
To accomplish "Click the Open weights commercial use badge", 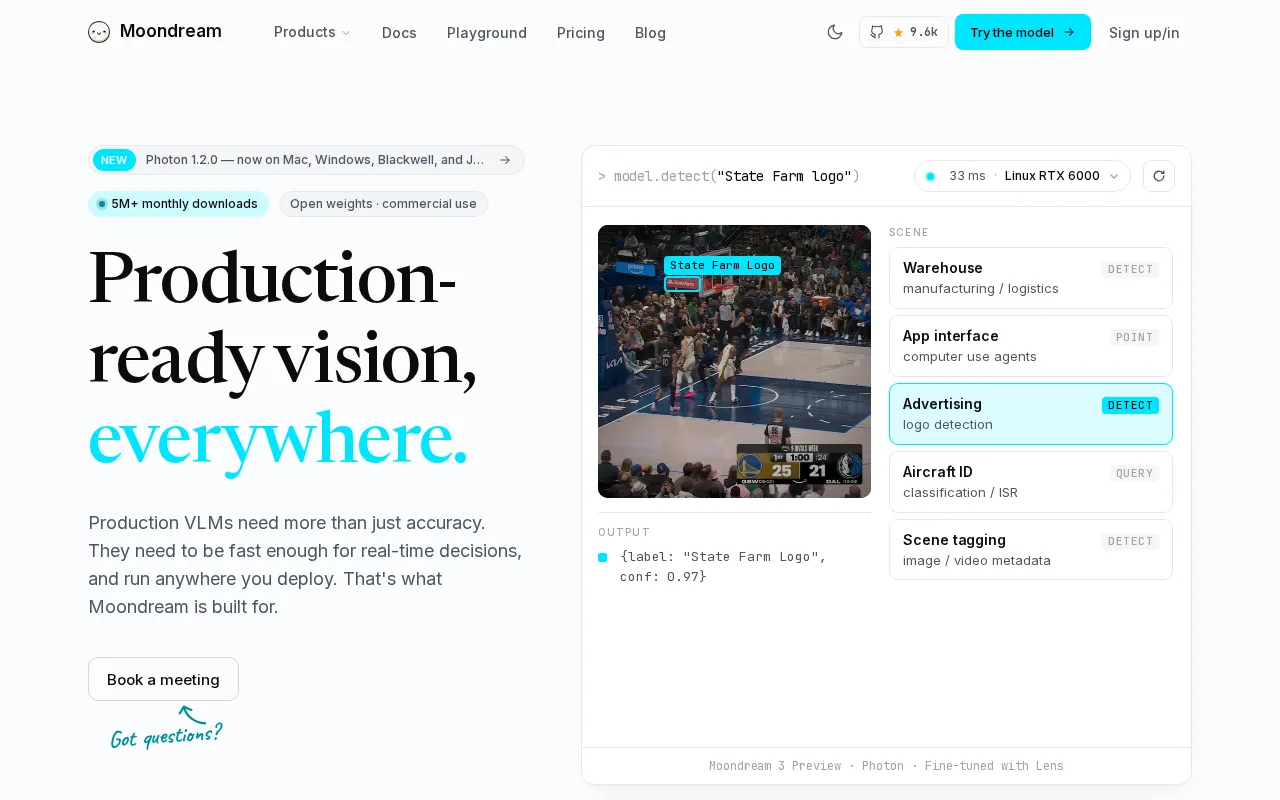I will (383, 204).
